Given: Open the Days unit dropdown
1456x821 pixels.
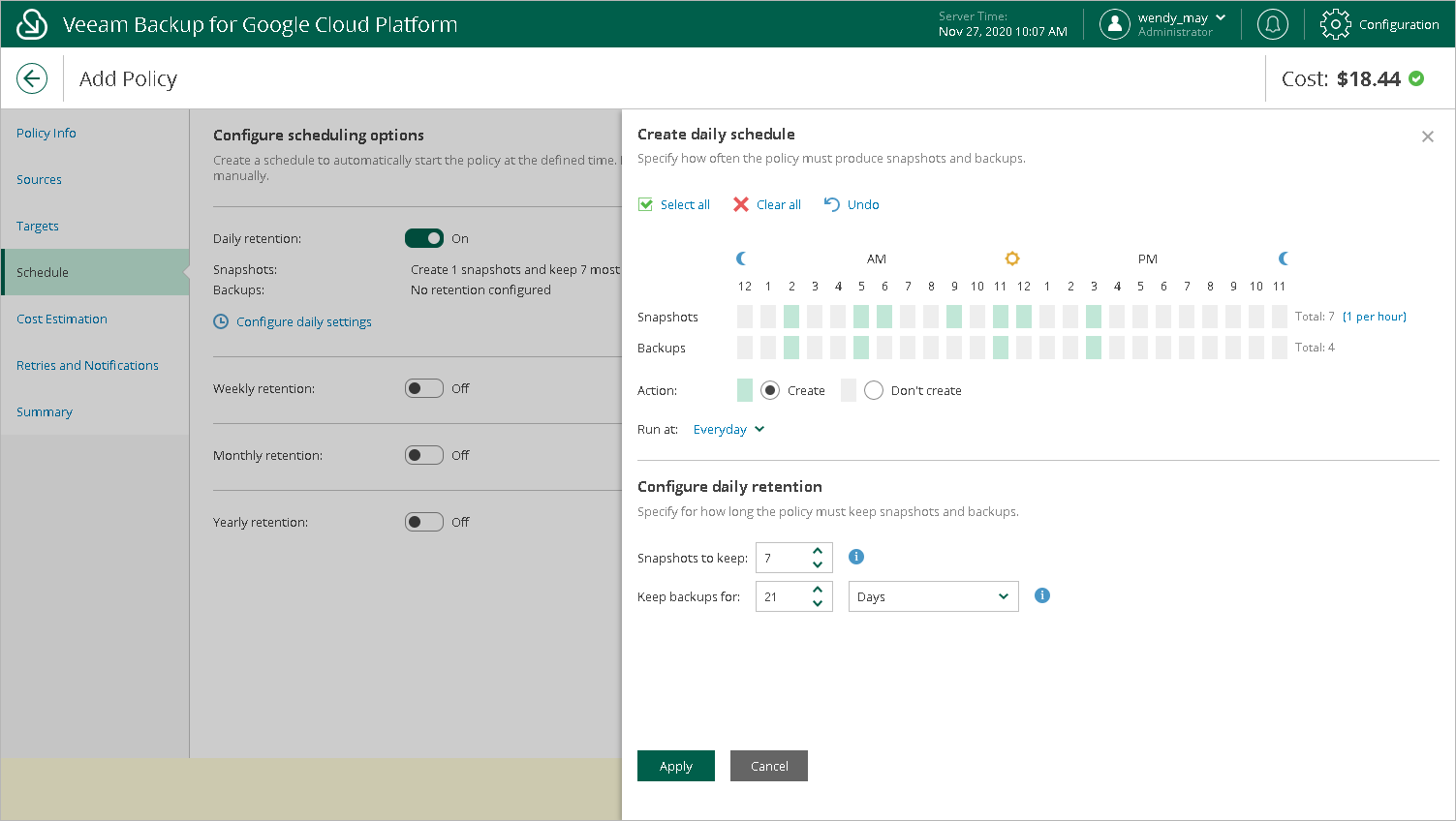Looking at the screenshot, I should tap(933, 596).
